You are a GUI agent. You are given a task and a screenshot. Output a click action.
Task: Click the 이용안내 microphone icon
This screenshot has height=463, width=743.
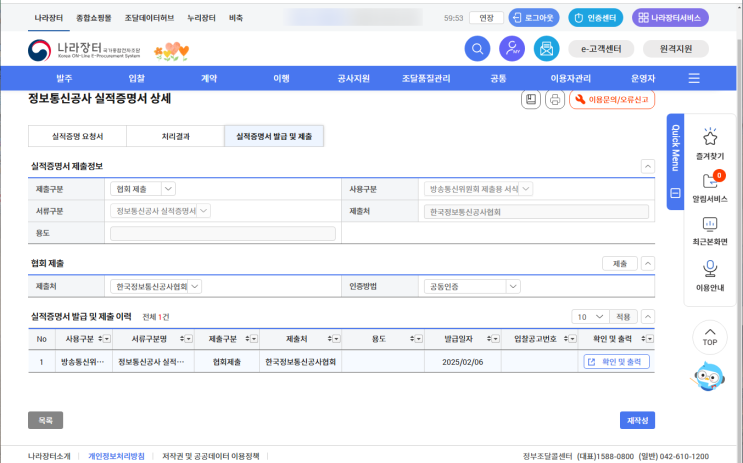pyautogui.click(x=710, y=268)
